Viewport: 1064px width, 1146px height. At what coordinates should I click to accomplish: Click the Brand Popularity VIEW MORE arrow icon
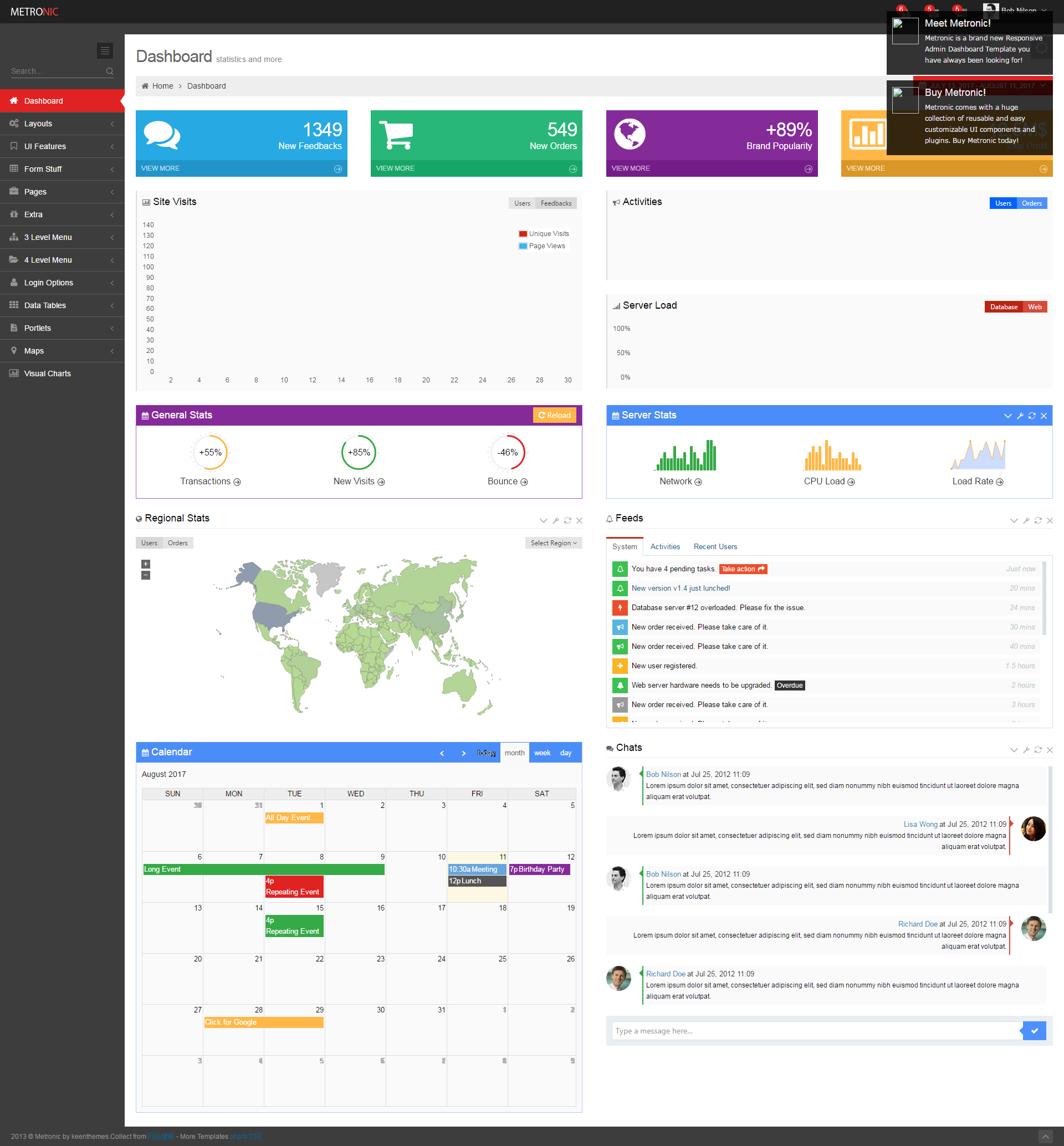(x=809, y=168)
